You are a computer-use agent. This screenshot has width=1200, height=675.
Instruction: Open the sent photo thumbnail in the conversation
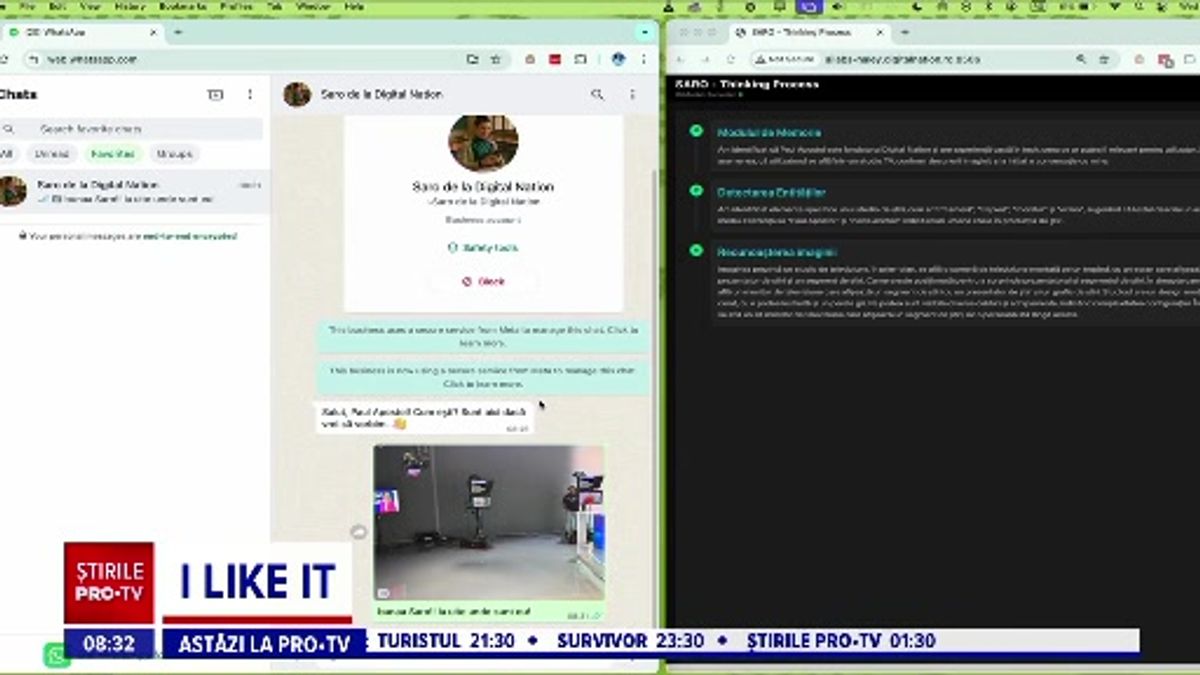pyautogui.click(x=490, y=520)
